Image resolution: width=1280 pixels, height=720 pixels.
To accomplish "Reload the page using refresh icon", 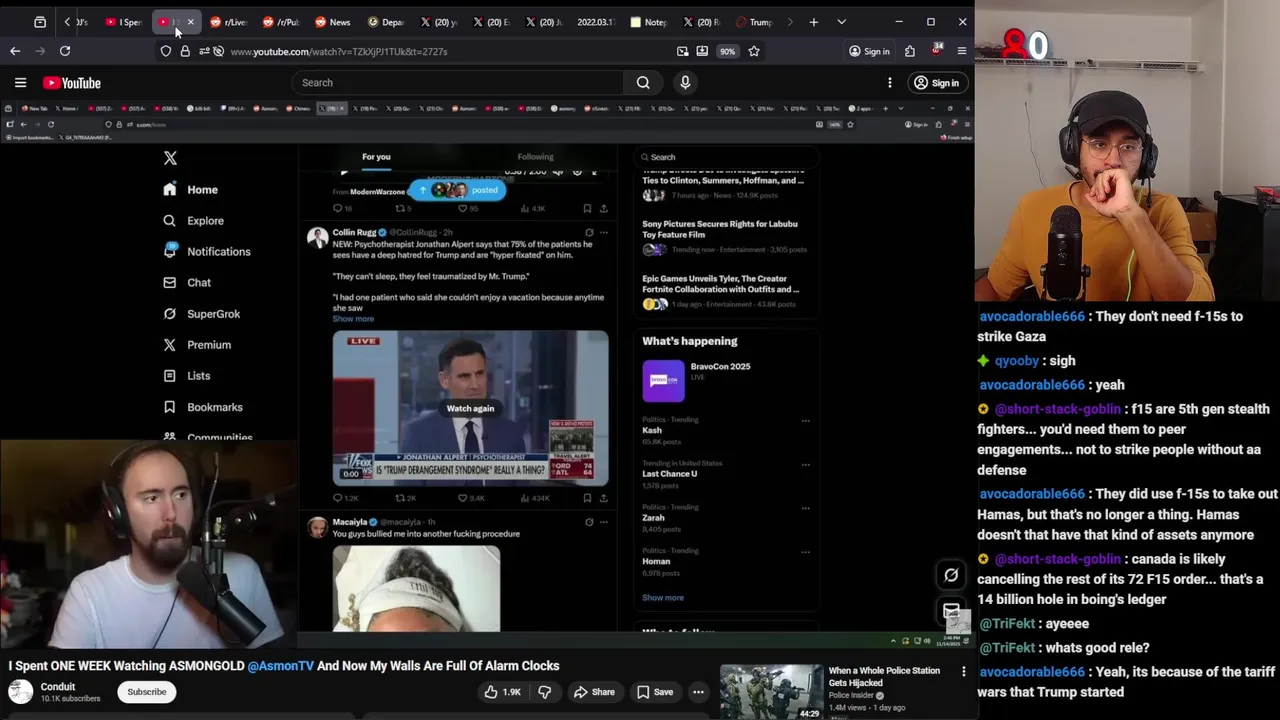I will pos(65,51).
